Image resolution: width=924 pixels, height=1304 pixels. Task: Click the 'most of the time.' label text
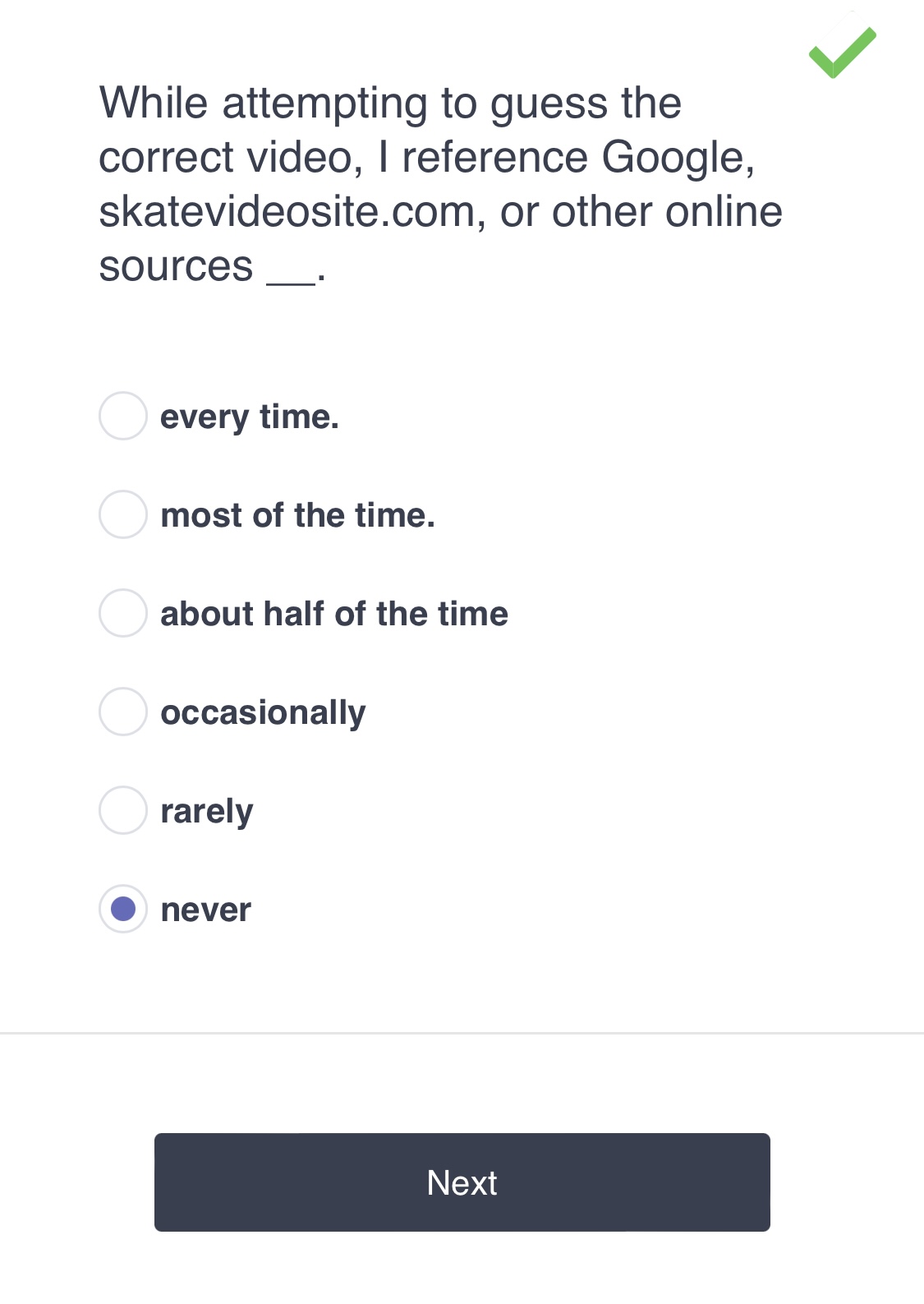(297, 515)
